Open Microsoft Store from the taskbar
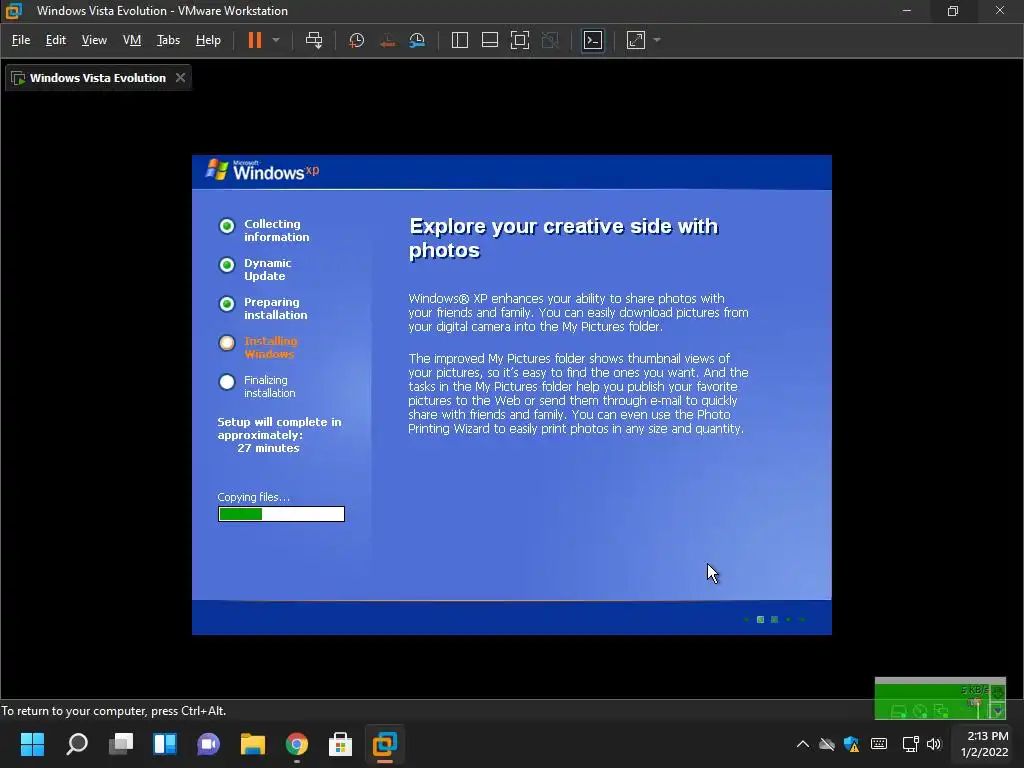 pyautogui.click(x=340, y=744)
